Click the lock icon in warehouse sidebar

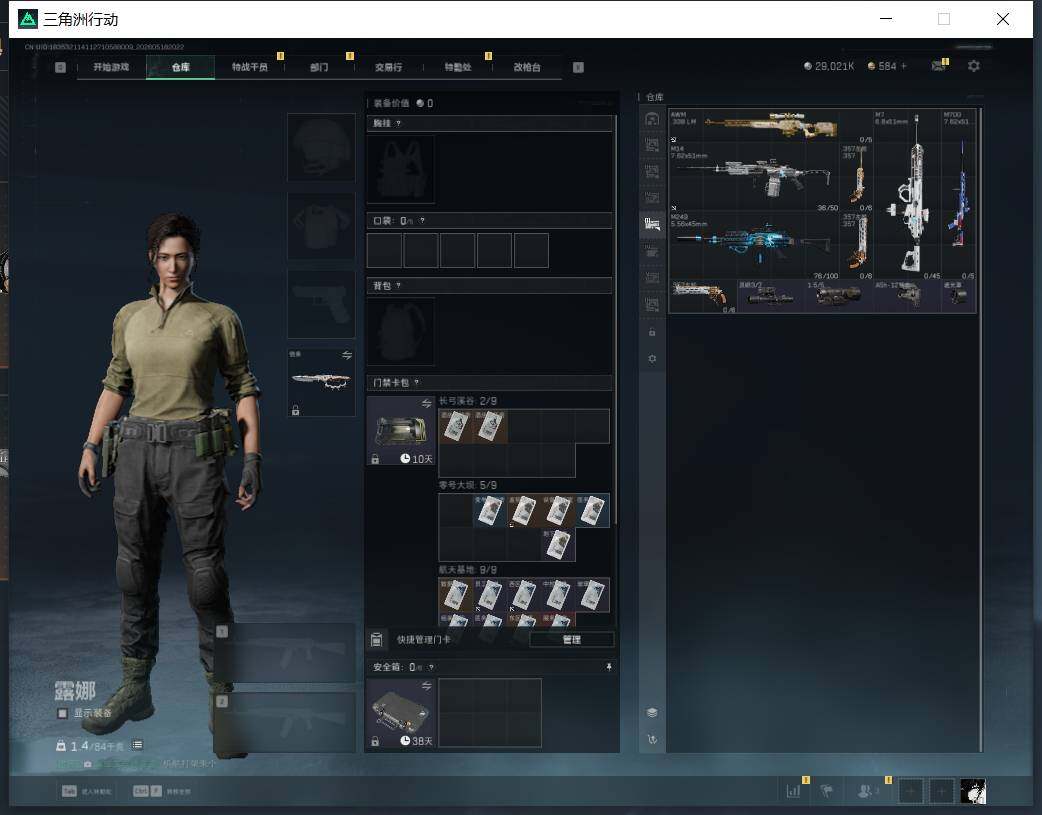click(x=652, y=332)
